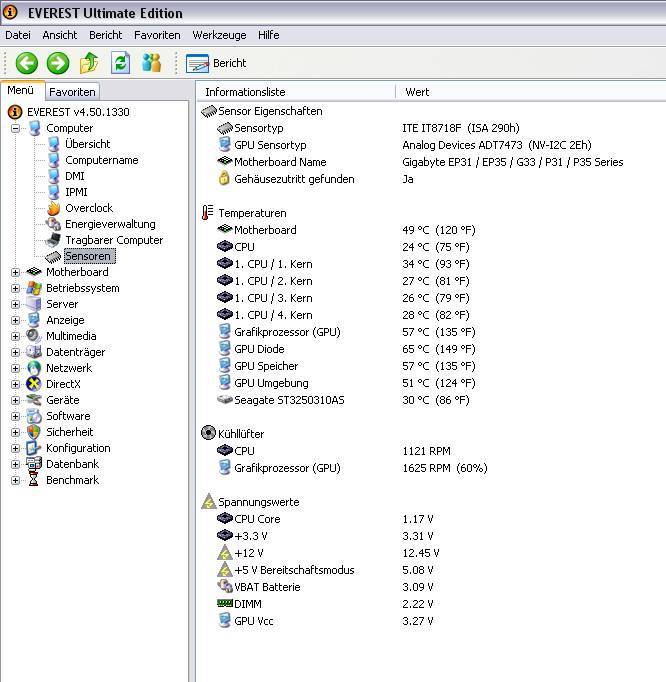Click the Benchmark hourglass icon

click(x=34, y=481)
